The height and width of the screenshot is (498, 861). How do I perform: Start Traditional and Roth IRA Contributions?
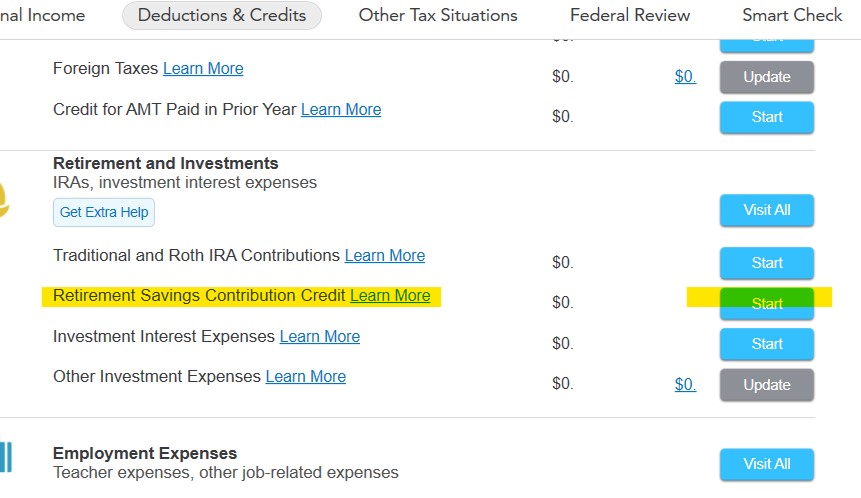point(767,263)
